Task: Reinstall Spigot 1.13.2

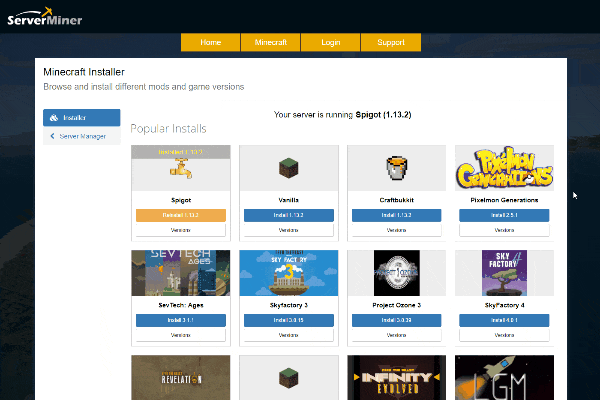Action: click(181, 215)
